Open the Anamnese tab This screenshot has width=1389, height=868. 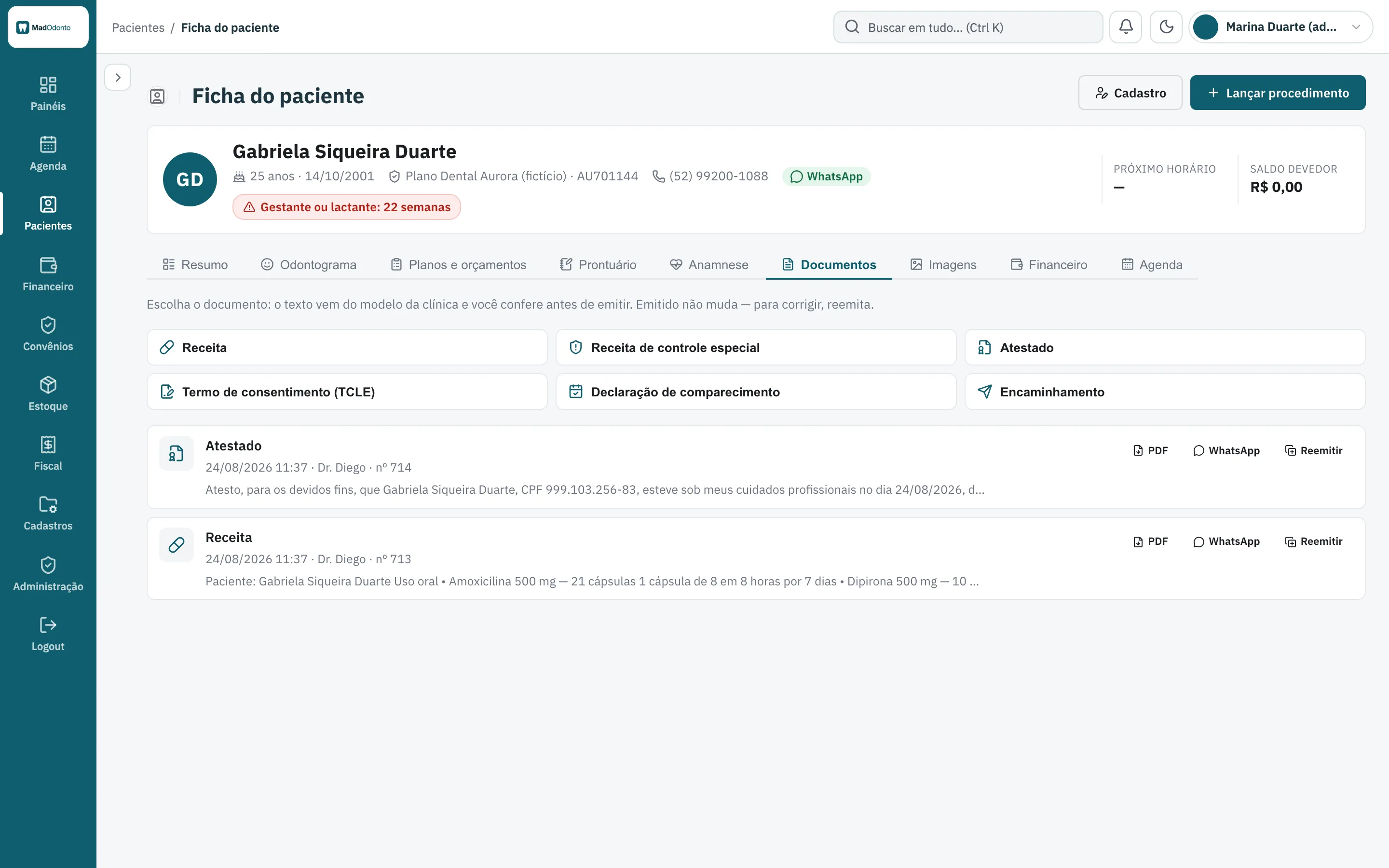tap(709, 265)
